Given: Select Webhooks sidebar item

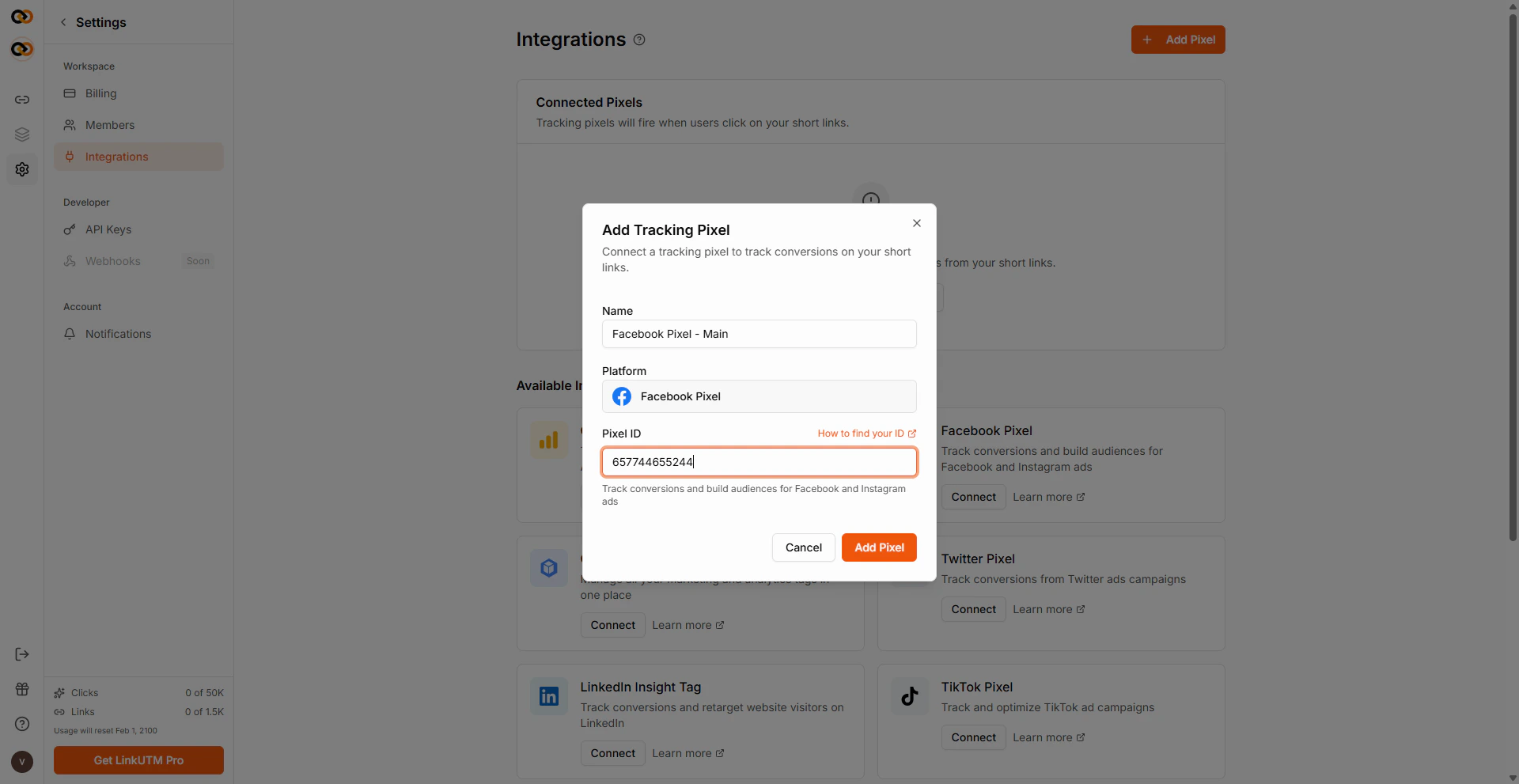Looking at the screenshot, I should (x=138, y=261).
